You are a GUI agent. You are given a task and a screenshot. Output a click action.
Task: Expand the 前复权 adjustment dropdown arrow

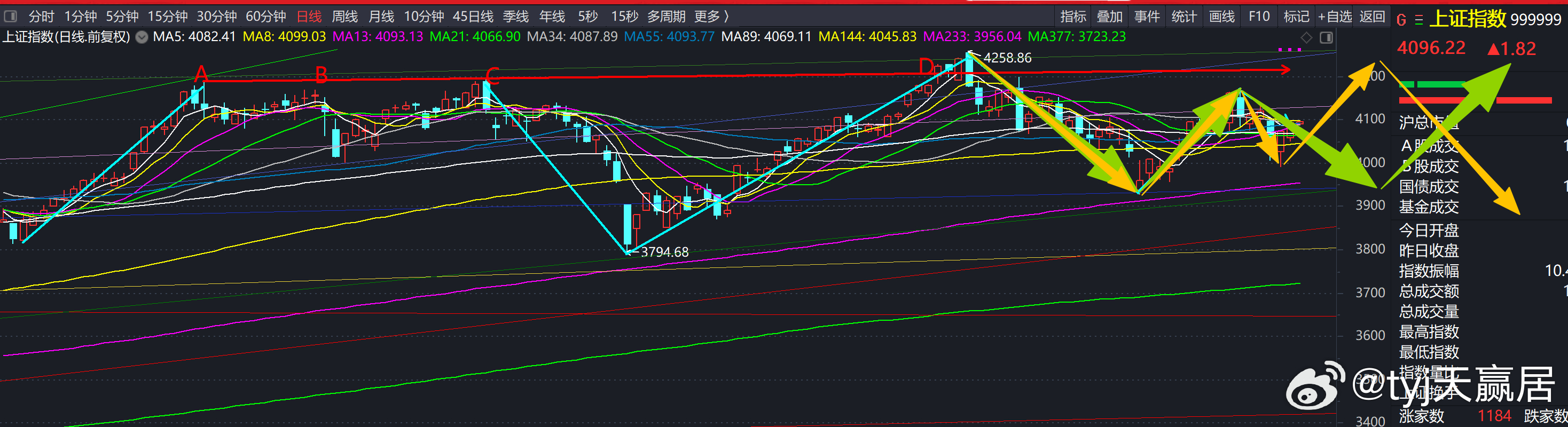coord(142,37)
